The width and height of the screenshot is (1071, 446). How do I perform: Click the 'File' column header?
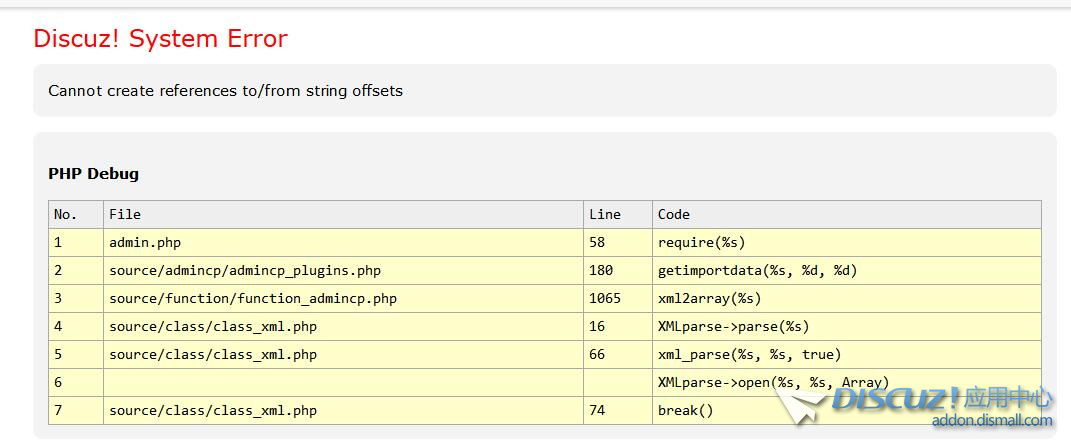pos(344,214)
